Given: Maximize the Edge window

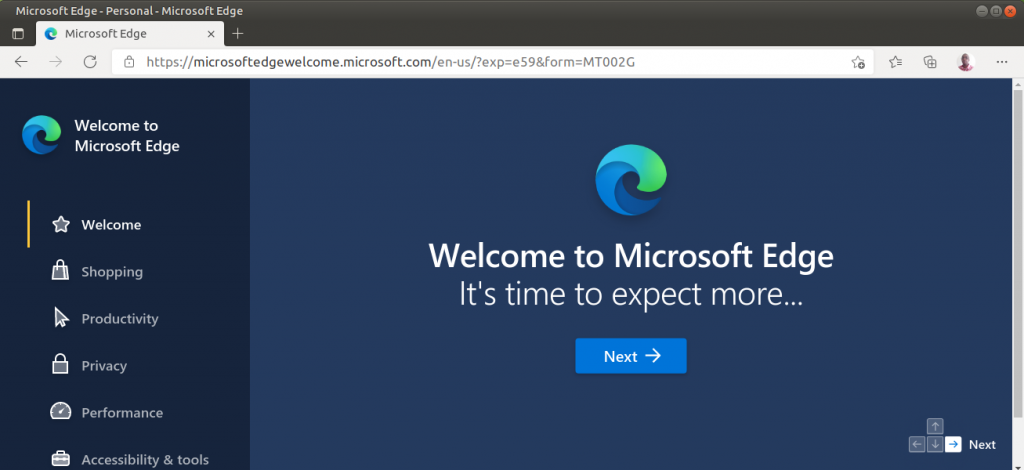Looking at the screenshot, I should [x=995, y=11].
